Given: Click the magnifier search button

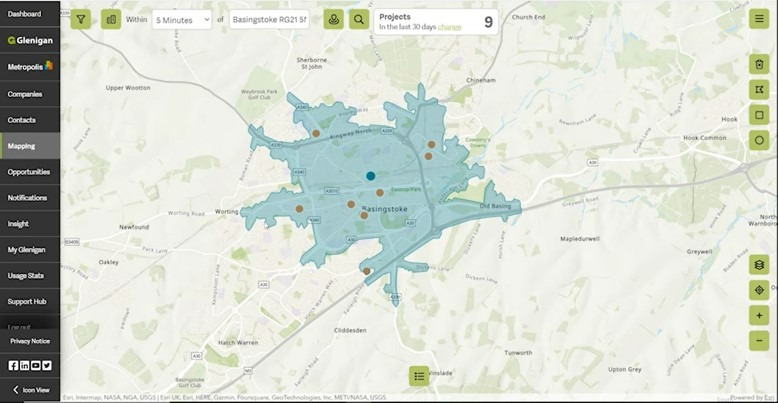Looking at the screenshot, I should [x=359, y=19].
